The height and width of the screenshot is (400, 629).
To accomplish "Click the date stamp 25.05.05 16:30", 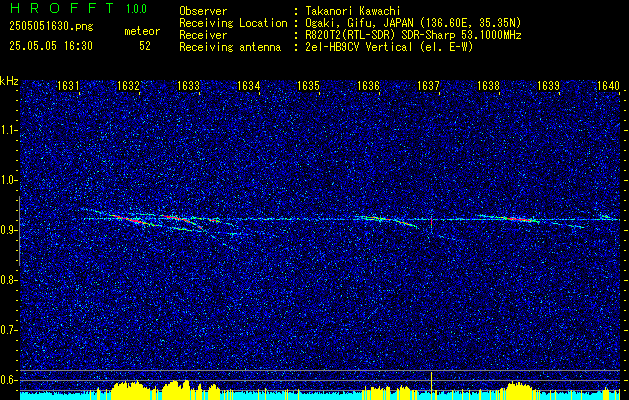I will 51,46.
